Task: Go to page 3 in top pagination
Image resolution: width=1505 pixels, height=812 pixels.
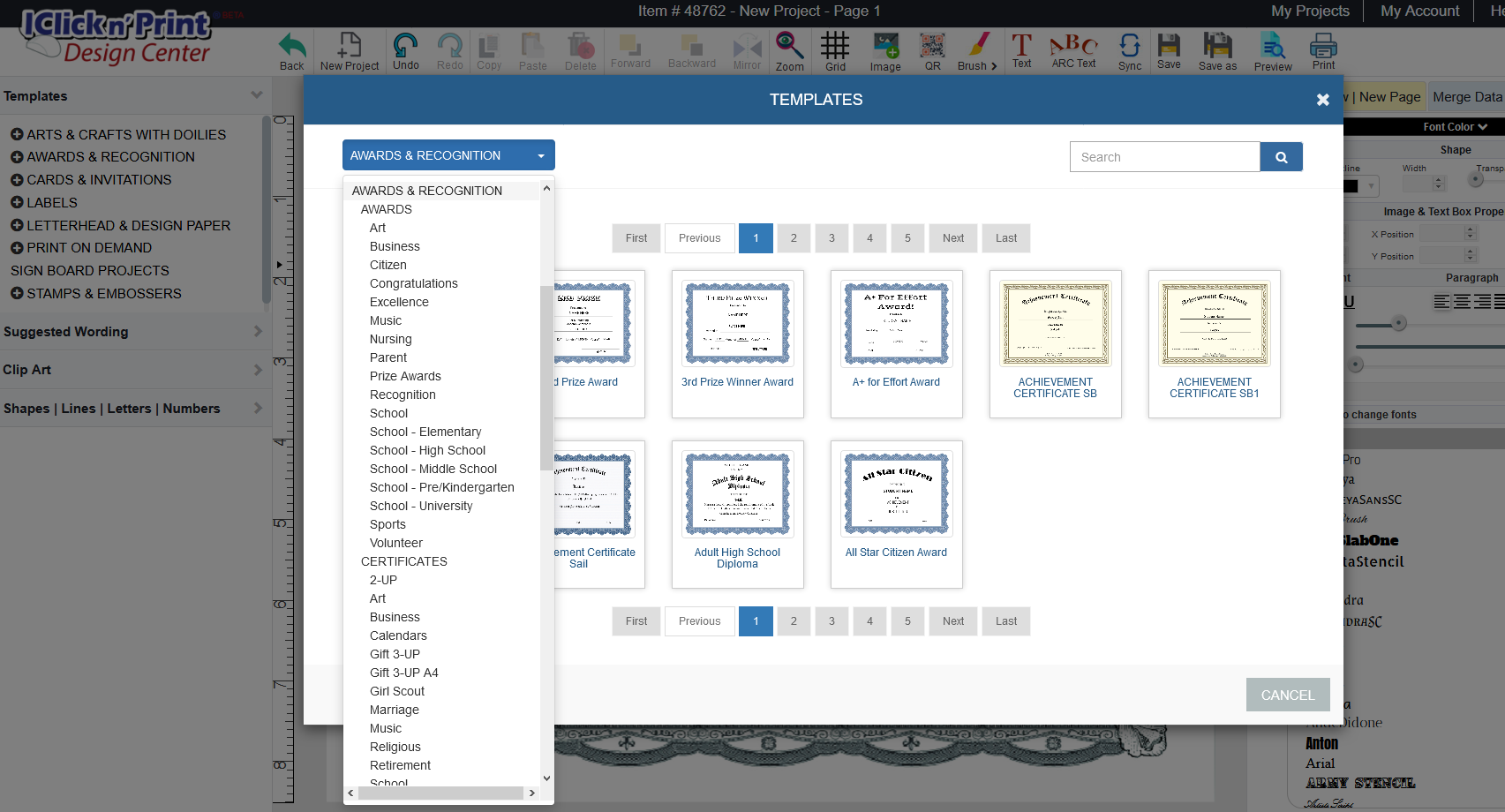Action: point(832,238)
